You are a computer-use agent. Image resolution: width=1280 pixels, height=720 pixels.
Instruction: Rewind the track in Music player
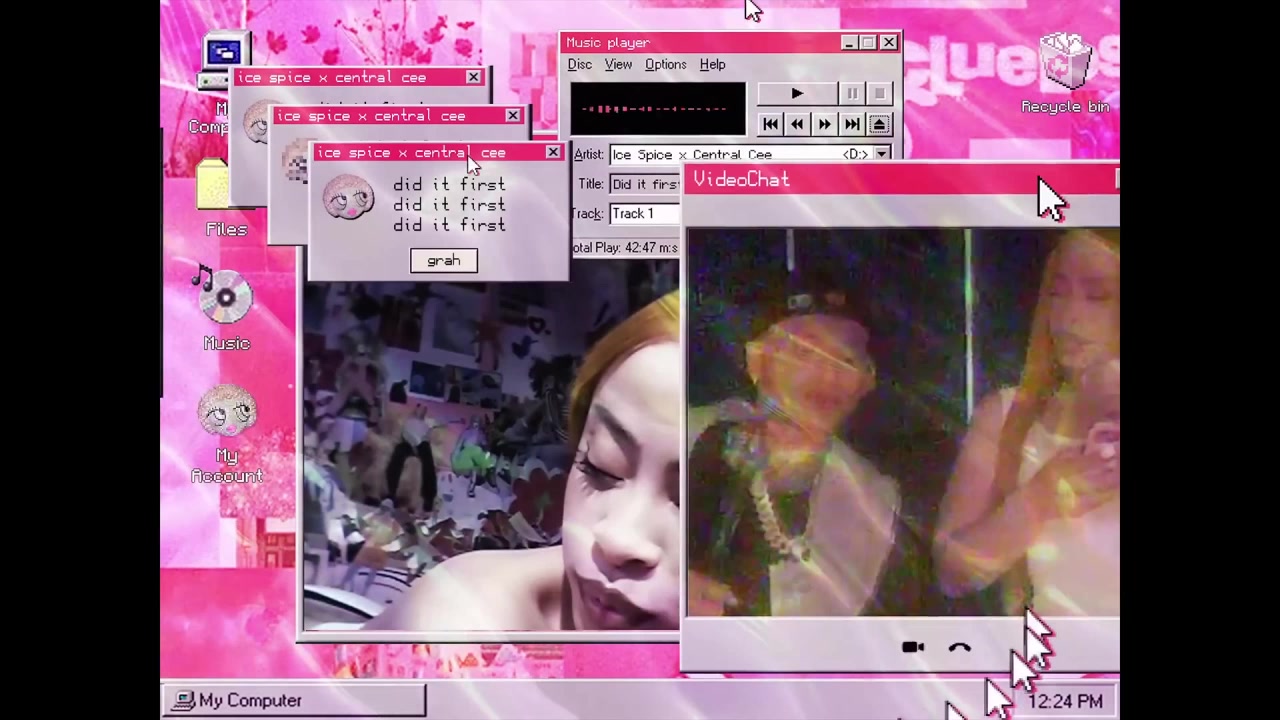pos(797,124)
